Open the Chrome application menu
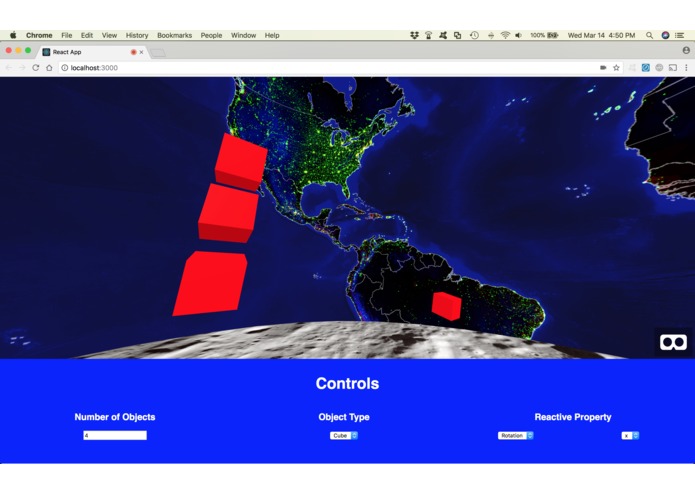695x494 pixels. tap(39, 35)
